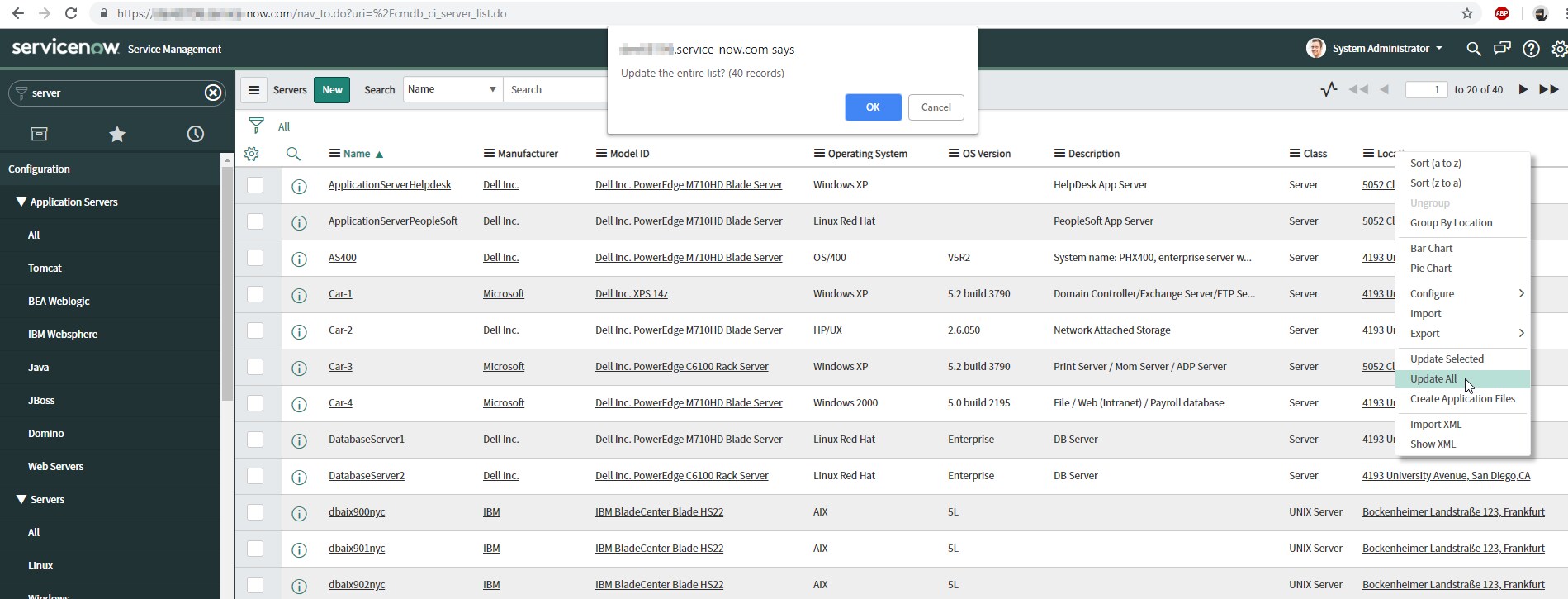Open the list controls hamburger menu

pos(253,90)
